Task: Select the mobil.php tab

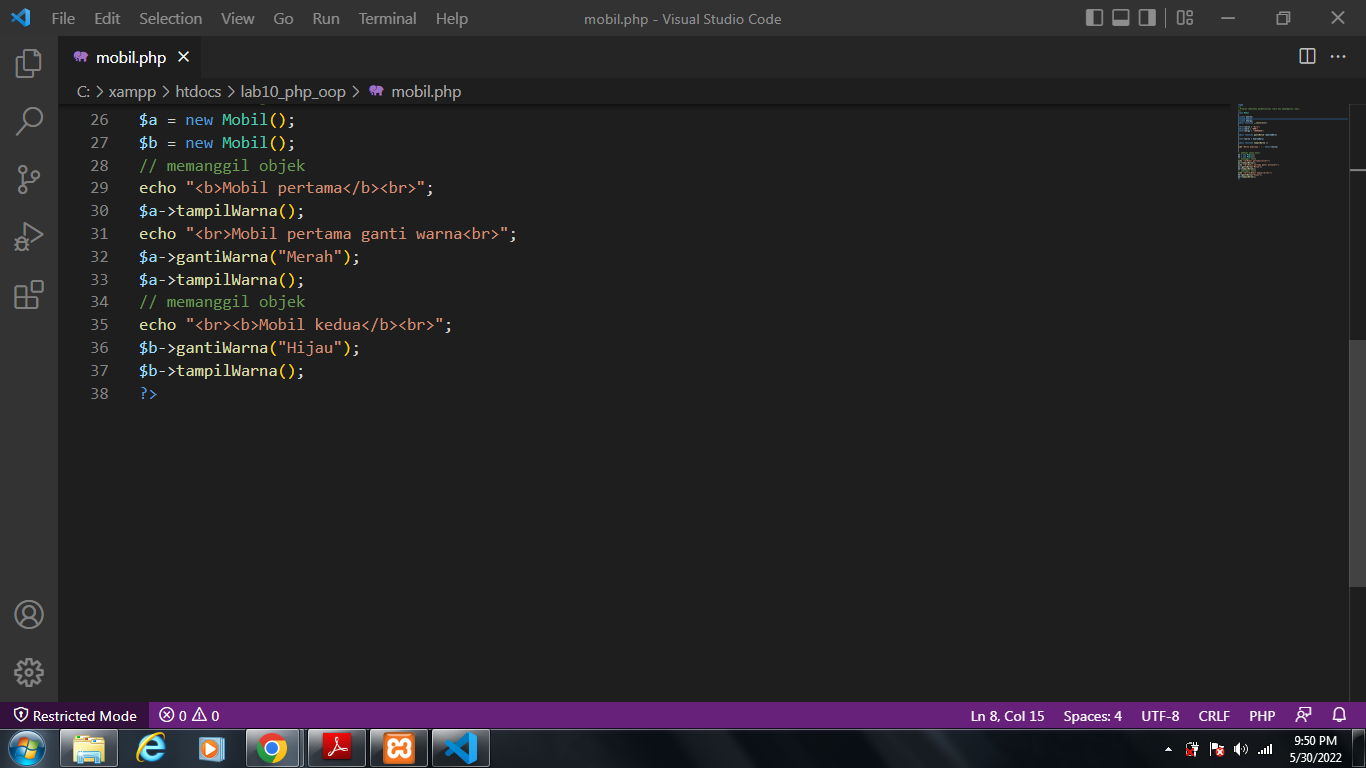Action: pos(130,57)
